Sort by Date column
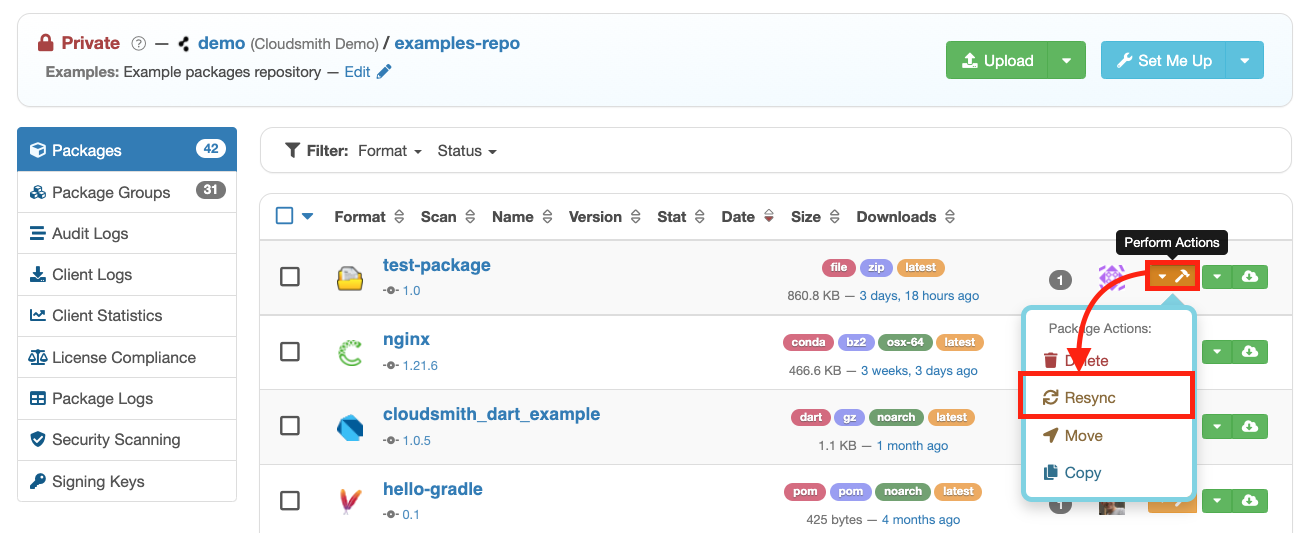Viewport: 1309px width, 533px height. pyautogui.click(x=748, y=217)
